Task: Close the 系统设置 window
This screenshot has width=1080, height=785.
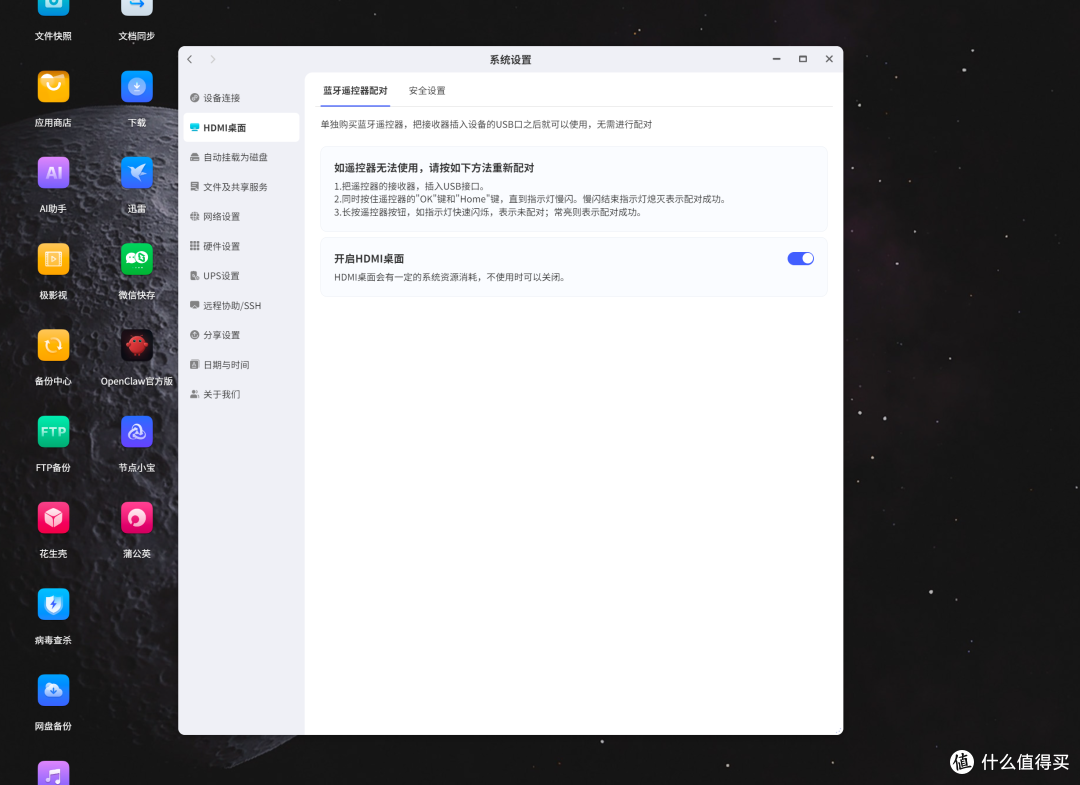Action: pyautogui.click(x=829, y=59)
